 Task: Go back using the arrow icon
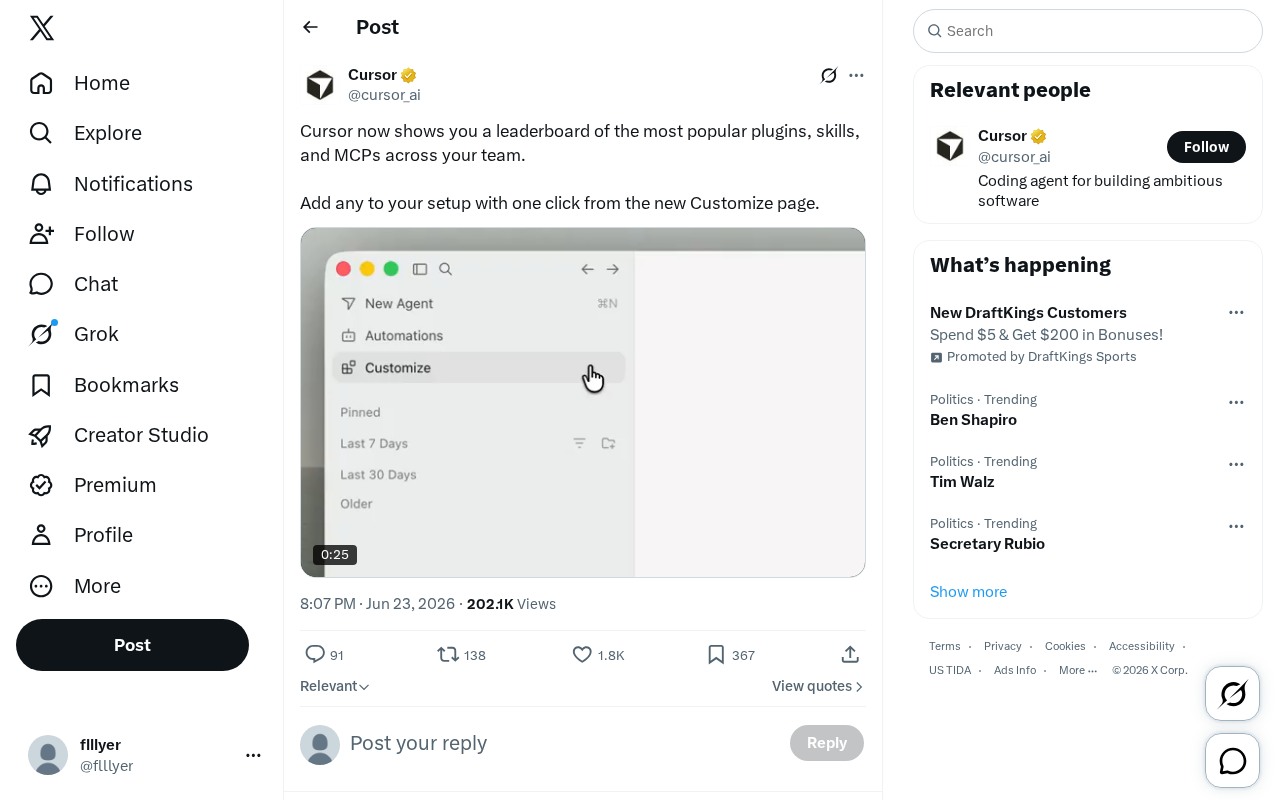tap(310, 27)
